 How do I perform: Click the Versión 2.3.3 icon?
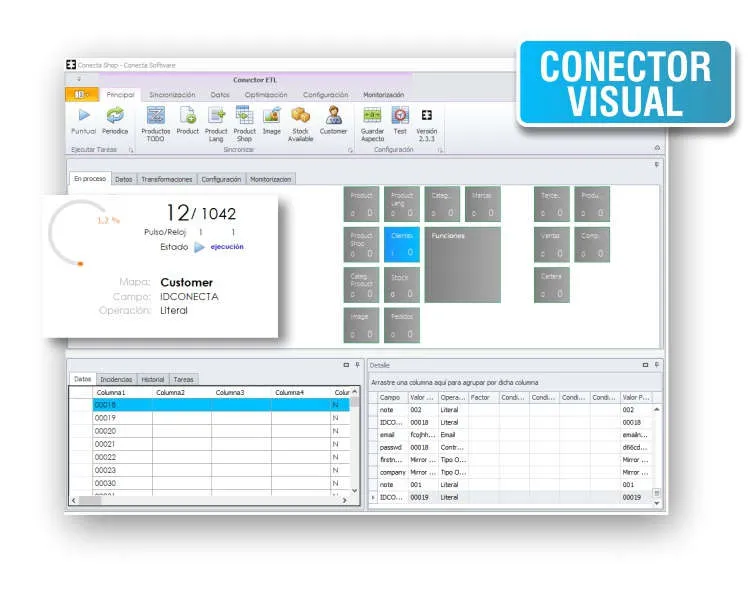click(x=426, y=115)
